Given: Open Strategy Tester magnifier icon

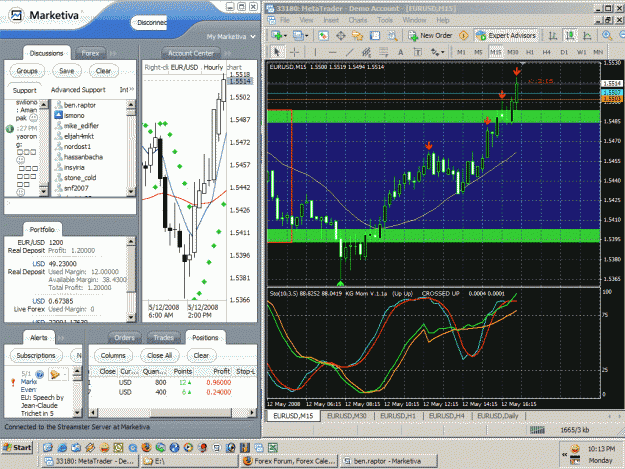Looking at the screenshot, I should [393, 35].
